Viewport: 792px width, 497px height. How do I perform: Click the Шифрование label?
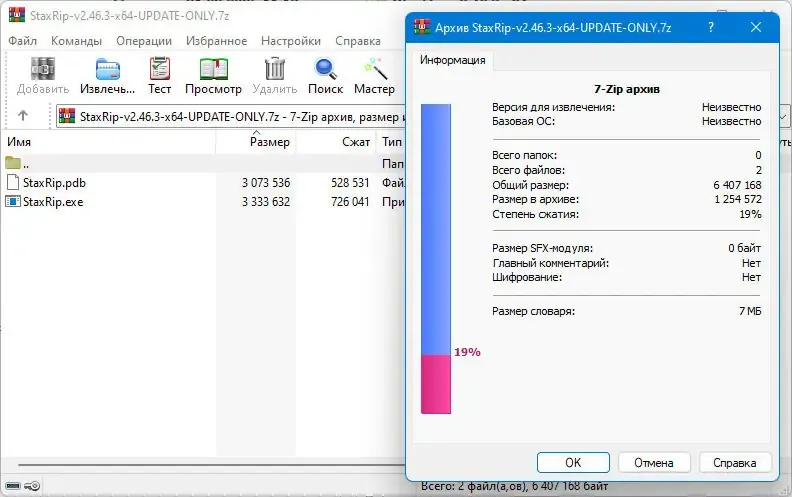click(527, 277)
